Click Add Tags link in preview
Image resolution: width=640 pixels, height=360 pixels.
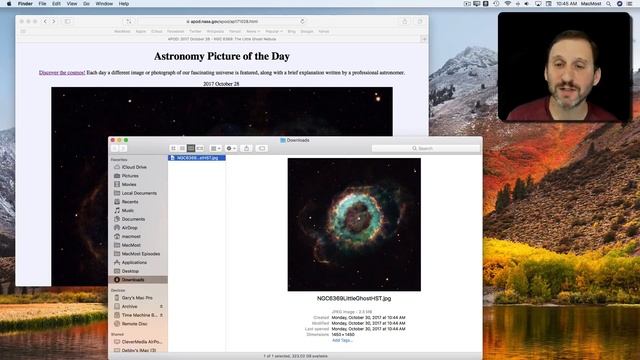click(x=342, y=340)
